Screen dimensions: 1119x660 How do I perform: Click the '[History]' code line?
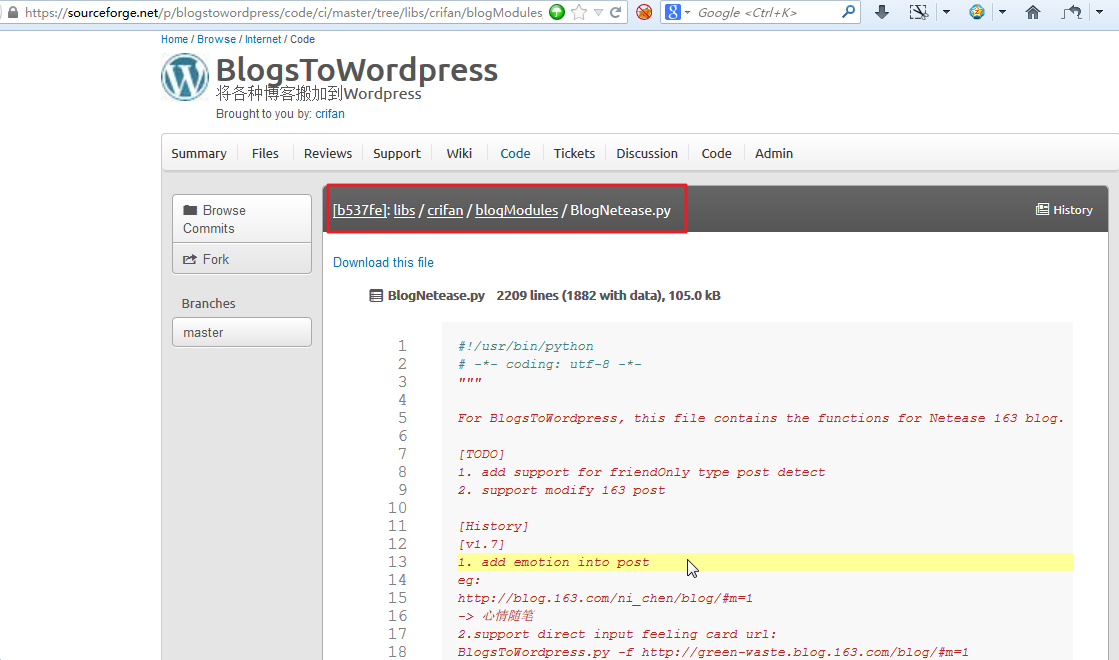pos(493,526)
